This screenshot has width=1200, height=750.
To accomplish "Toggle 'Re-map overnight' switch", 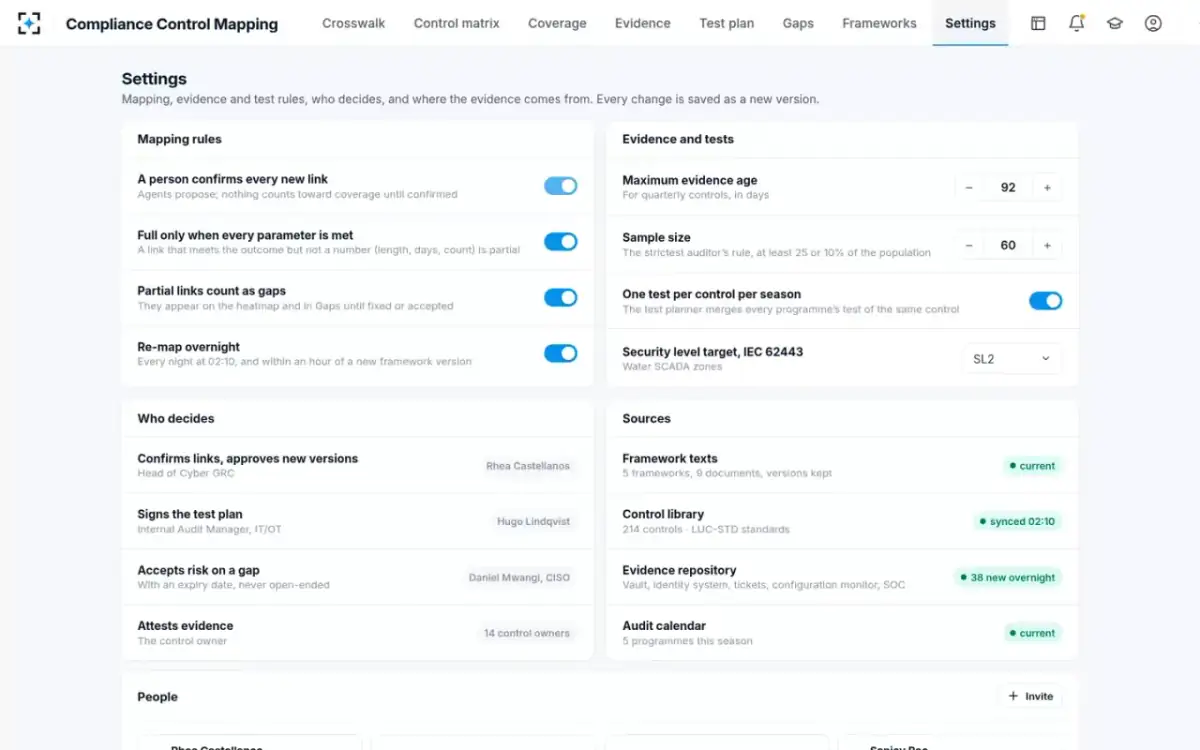I will coord(561,354).
